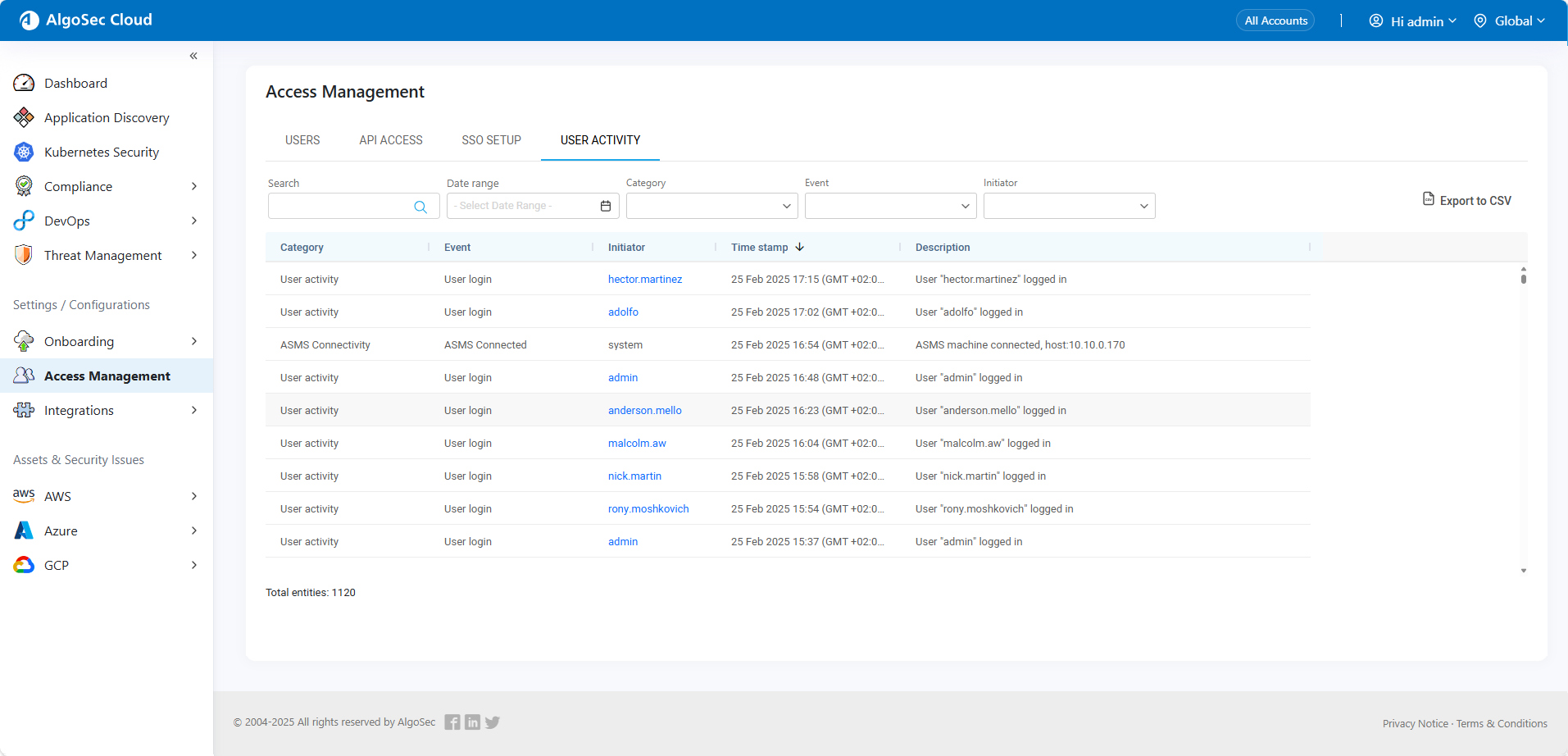Click the scrollbar down arrow
Screen dimensions: 1568x756
click(x=1523, y=571)
